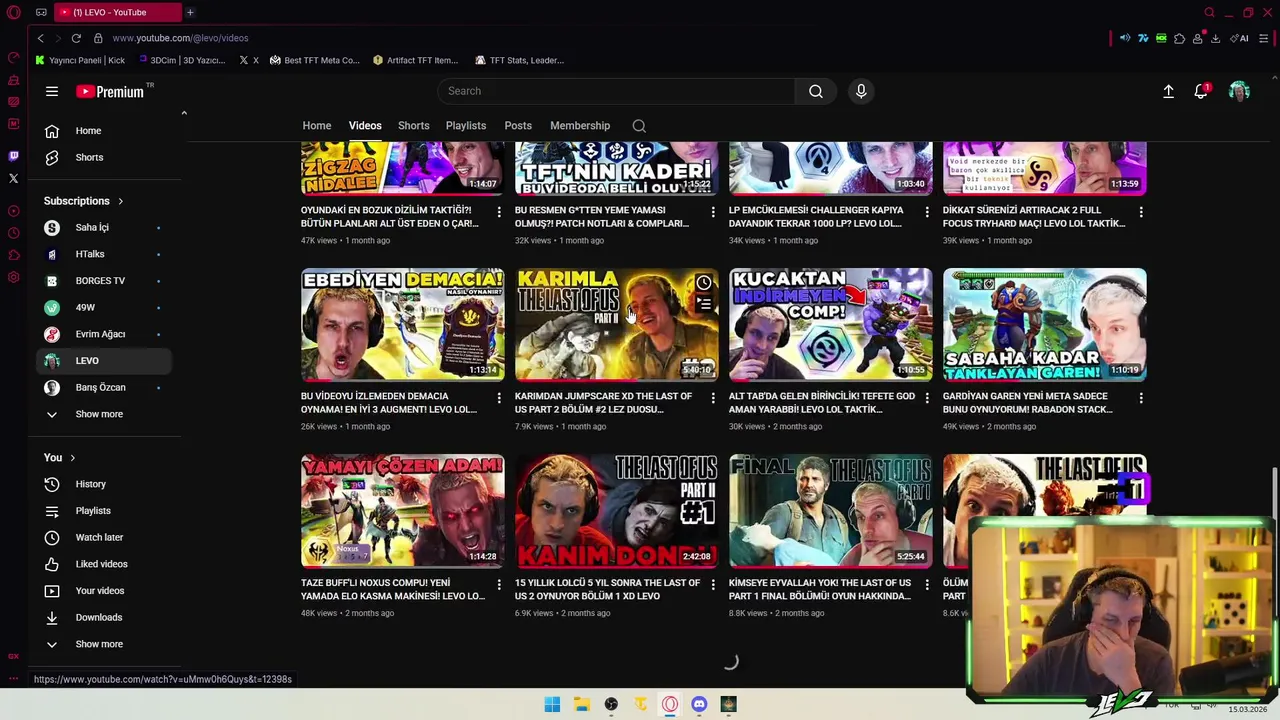Open Opera GX sidebar history clock
The width and height of the screenshot is (1280, 720).
click(13, 233)
